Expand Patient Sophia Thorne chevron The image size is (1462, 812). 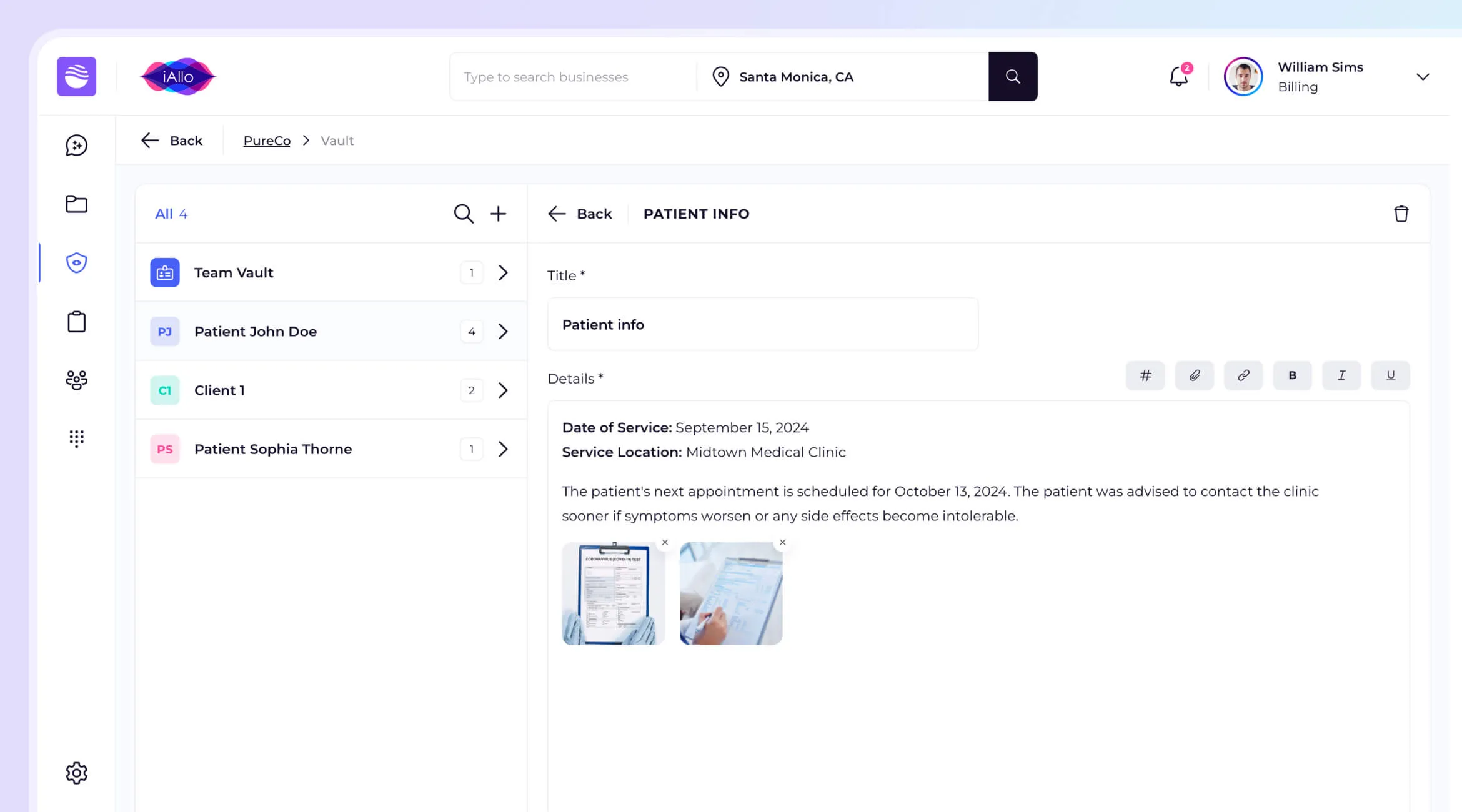(503, 448)
